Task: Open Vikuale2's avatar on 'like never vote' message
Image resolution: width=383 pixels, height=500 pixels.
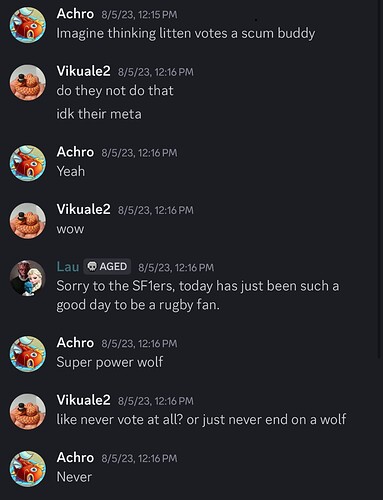Action: pyautogui.click(x=27, y=411)
